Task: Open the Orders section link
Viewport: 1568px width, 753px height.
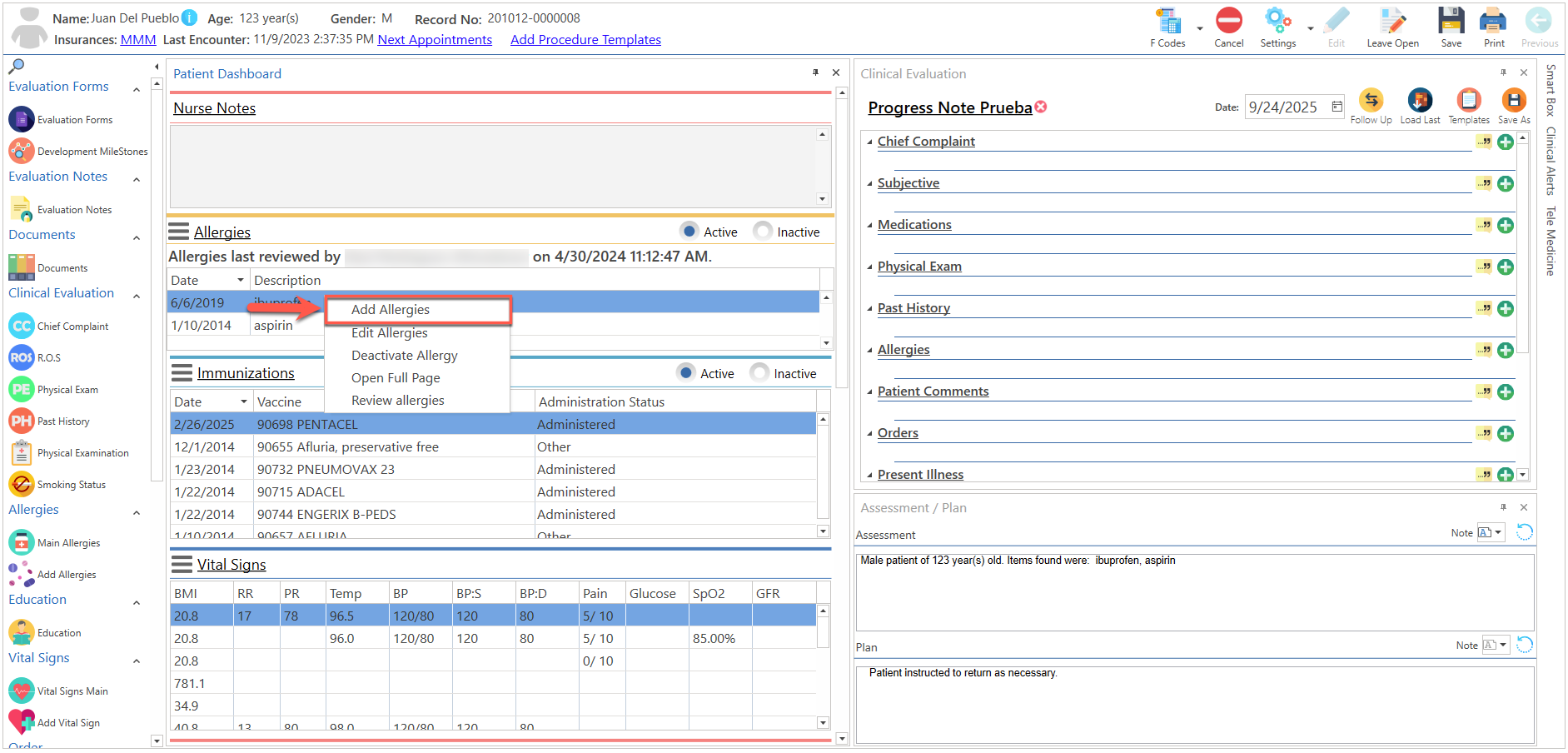Action: pyautogui.click(x=898, y=433)
